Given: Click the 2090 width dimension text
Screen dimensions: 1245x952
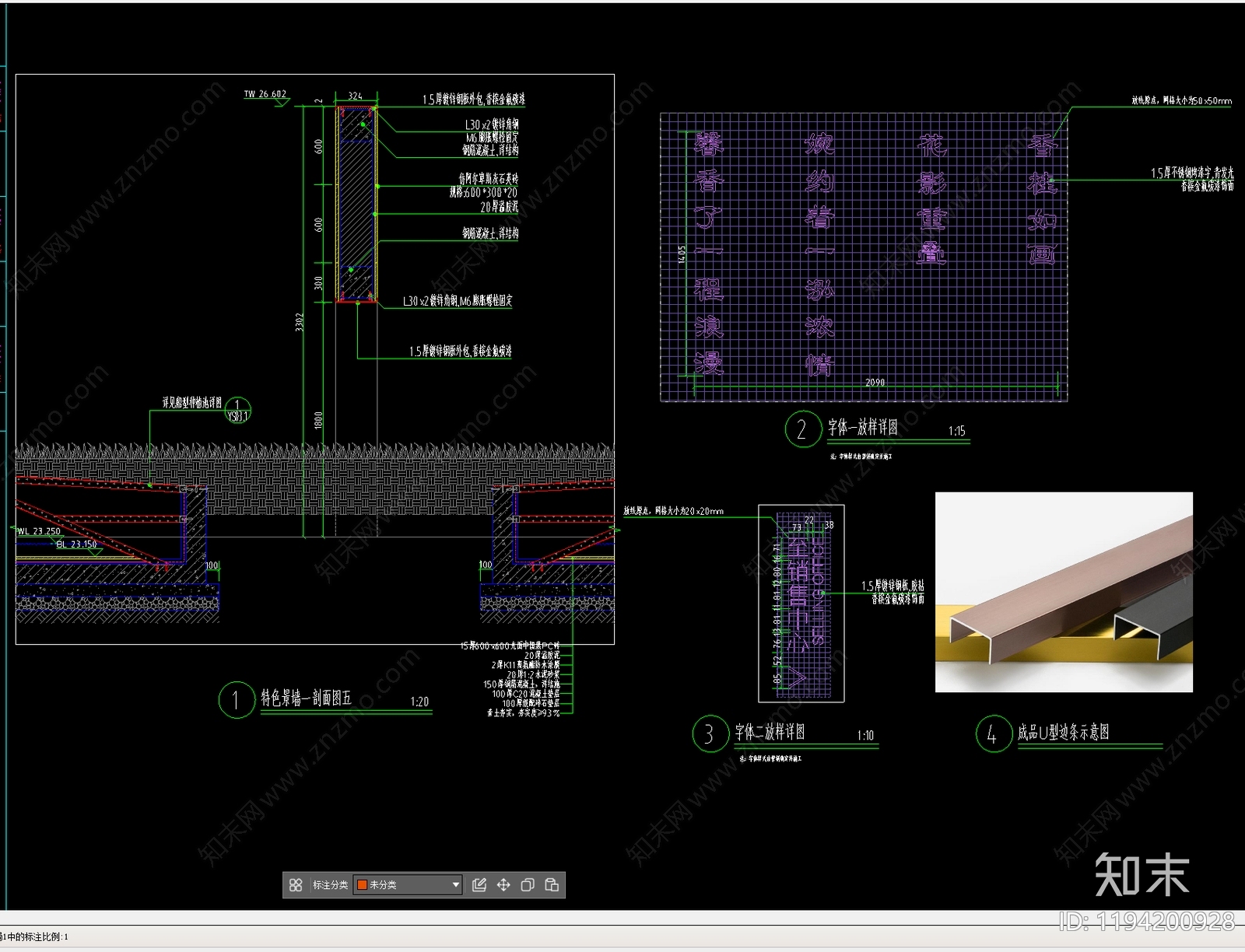Looking at the screenshot, I should tap(875, 382).
